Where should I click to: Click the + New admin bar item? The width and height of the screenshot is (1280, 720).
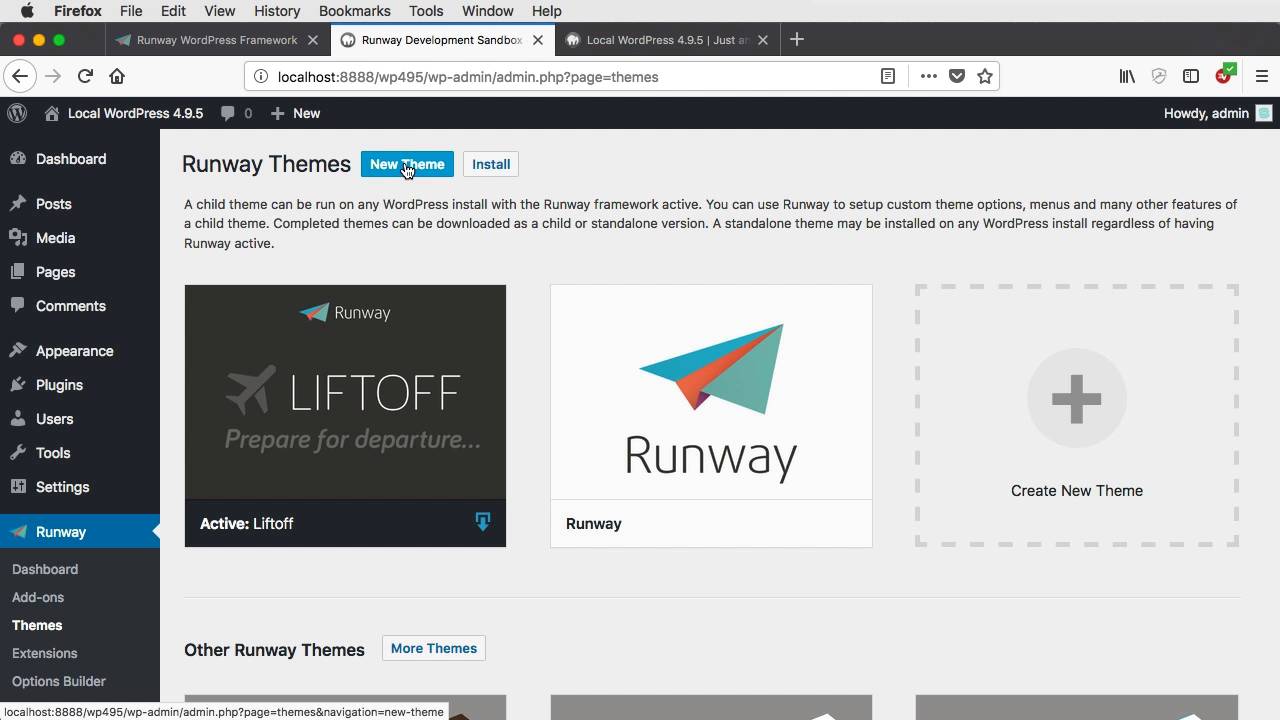(x=296, y=113)
